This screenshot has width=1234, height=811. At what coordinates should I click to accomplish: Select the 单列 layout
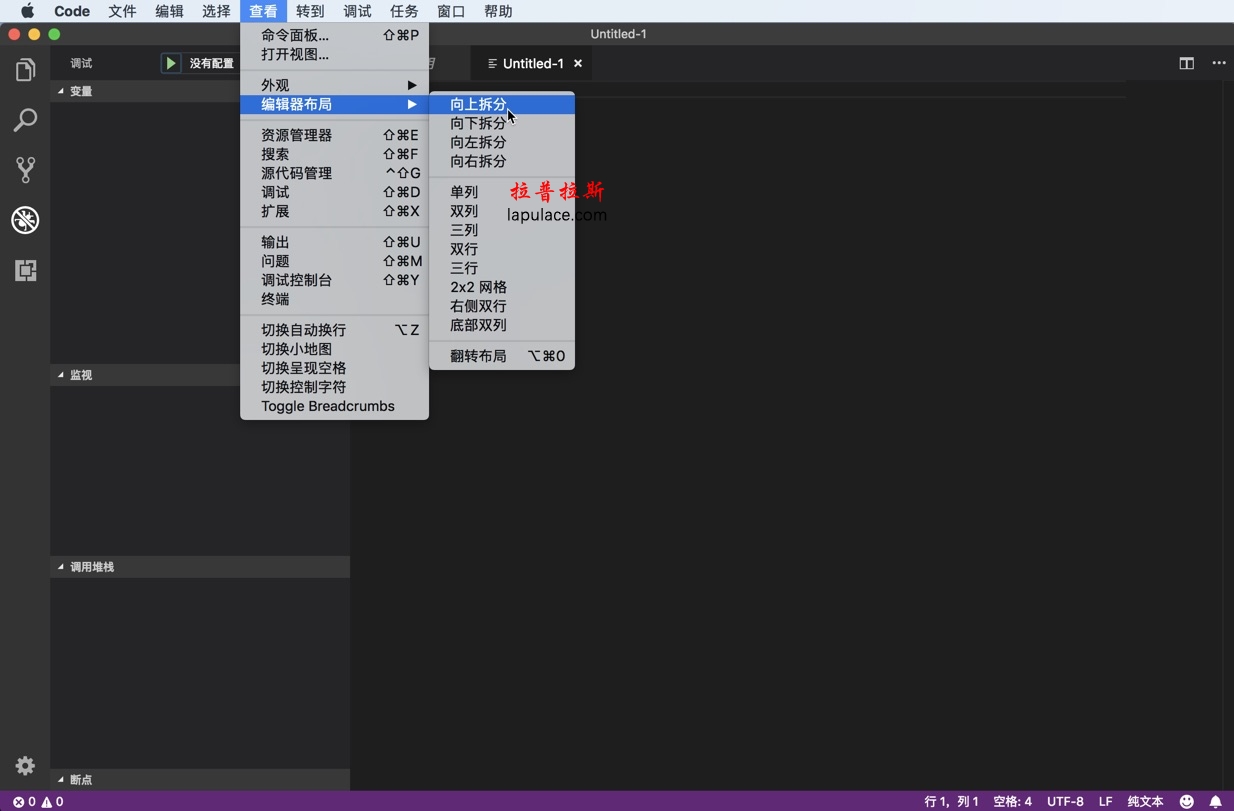tap(502, 192)
